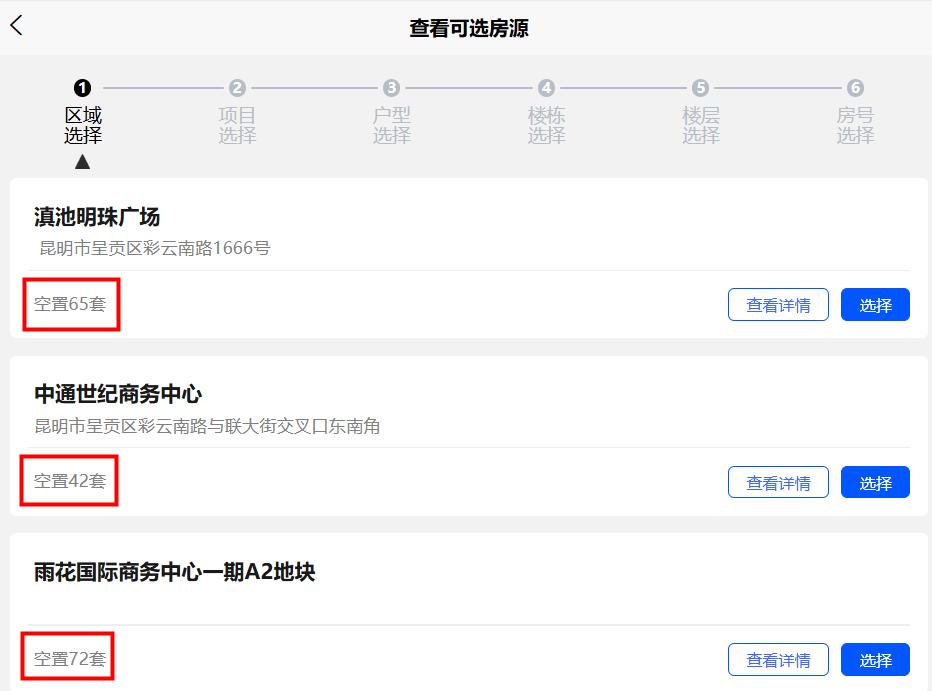
Task: Jump to the 楼栋选择 step label
Action: (x=546, y=125)
